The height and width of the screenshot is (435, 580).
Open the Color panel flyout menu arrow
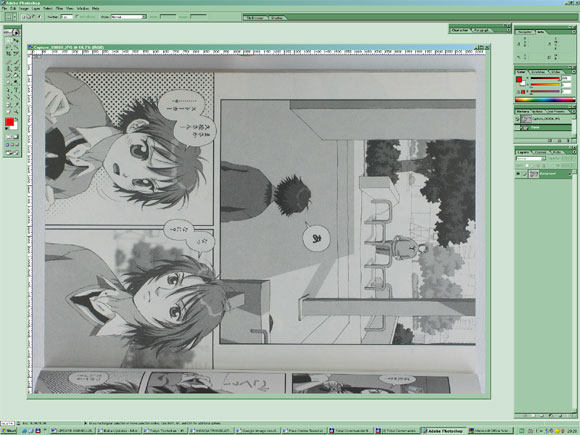click(x=573, y=71)
